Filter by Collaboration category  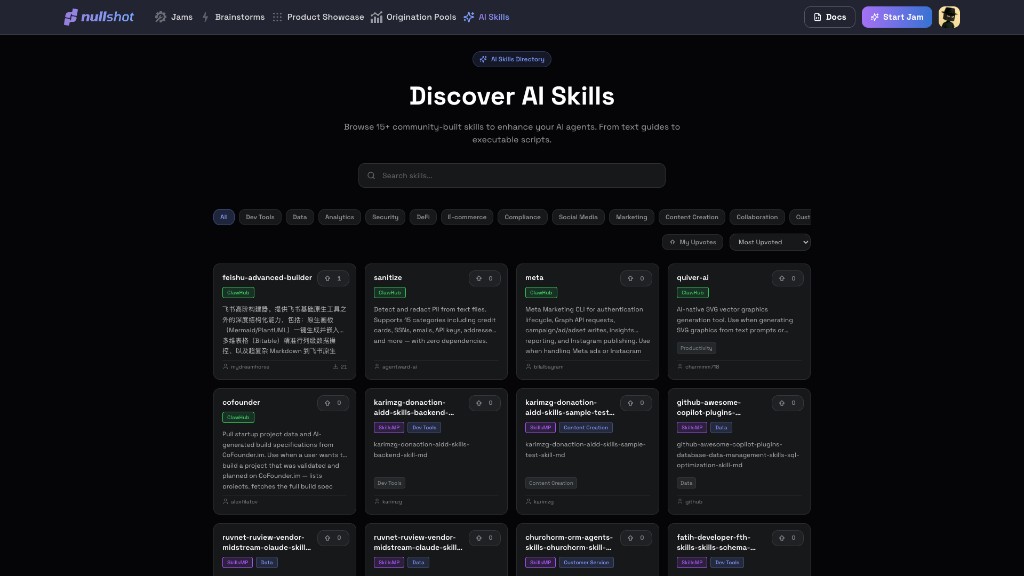pos(757,217)
